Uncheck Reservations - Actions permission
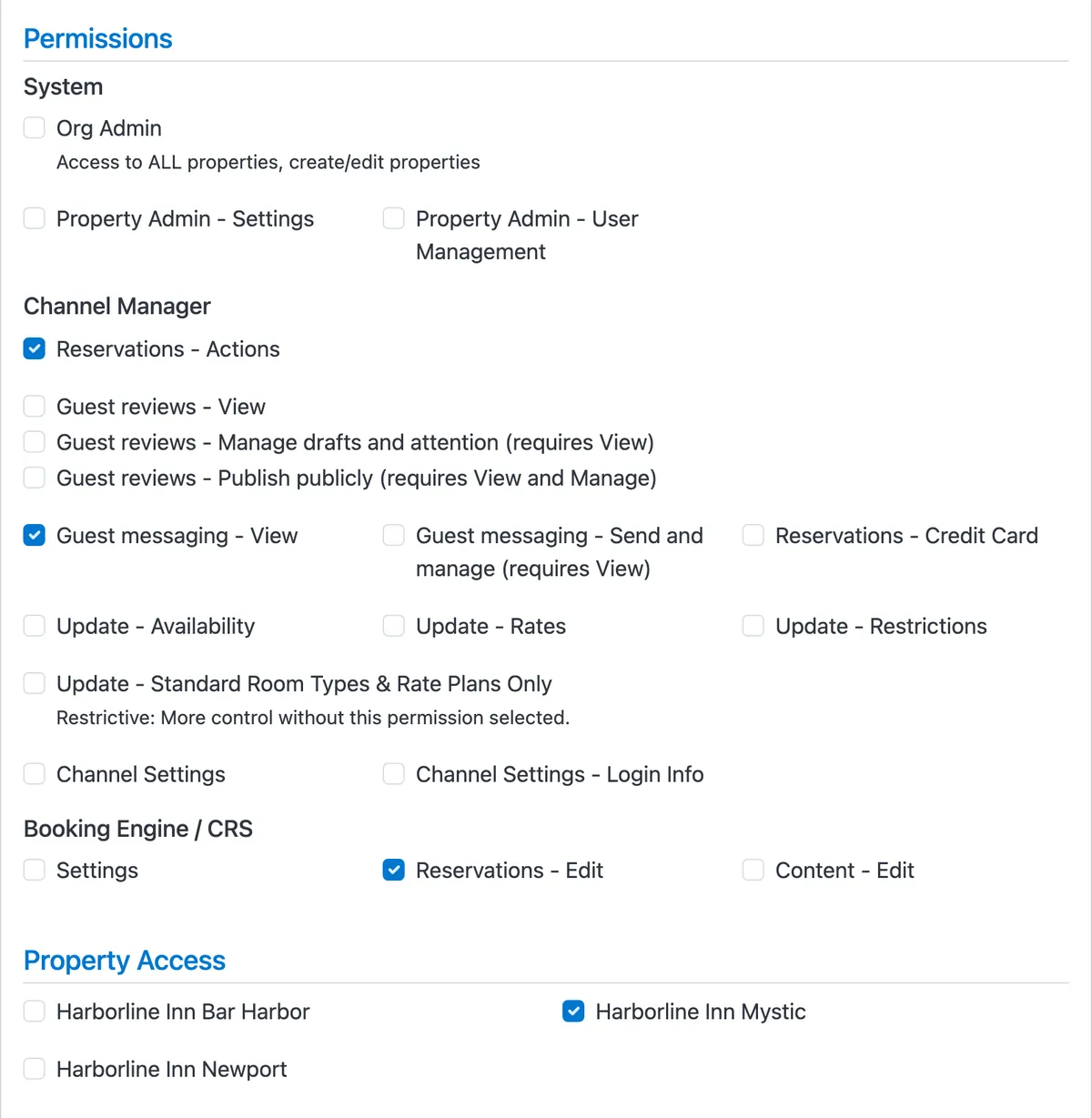 point(35,349)
